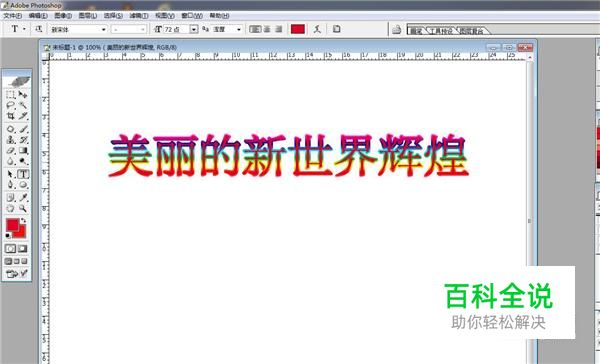Select the Eyedropper tool

pos(23,198)
